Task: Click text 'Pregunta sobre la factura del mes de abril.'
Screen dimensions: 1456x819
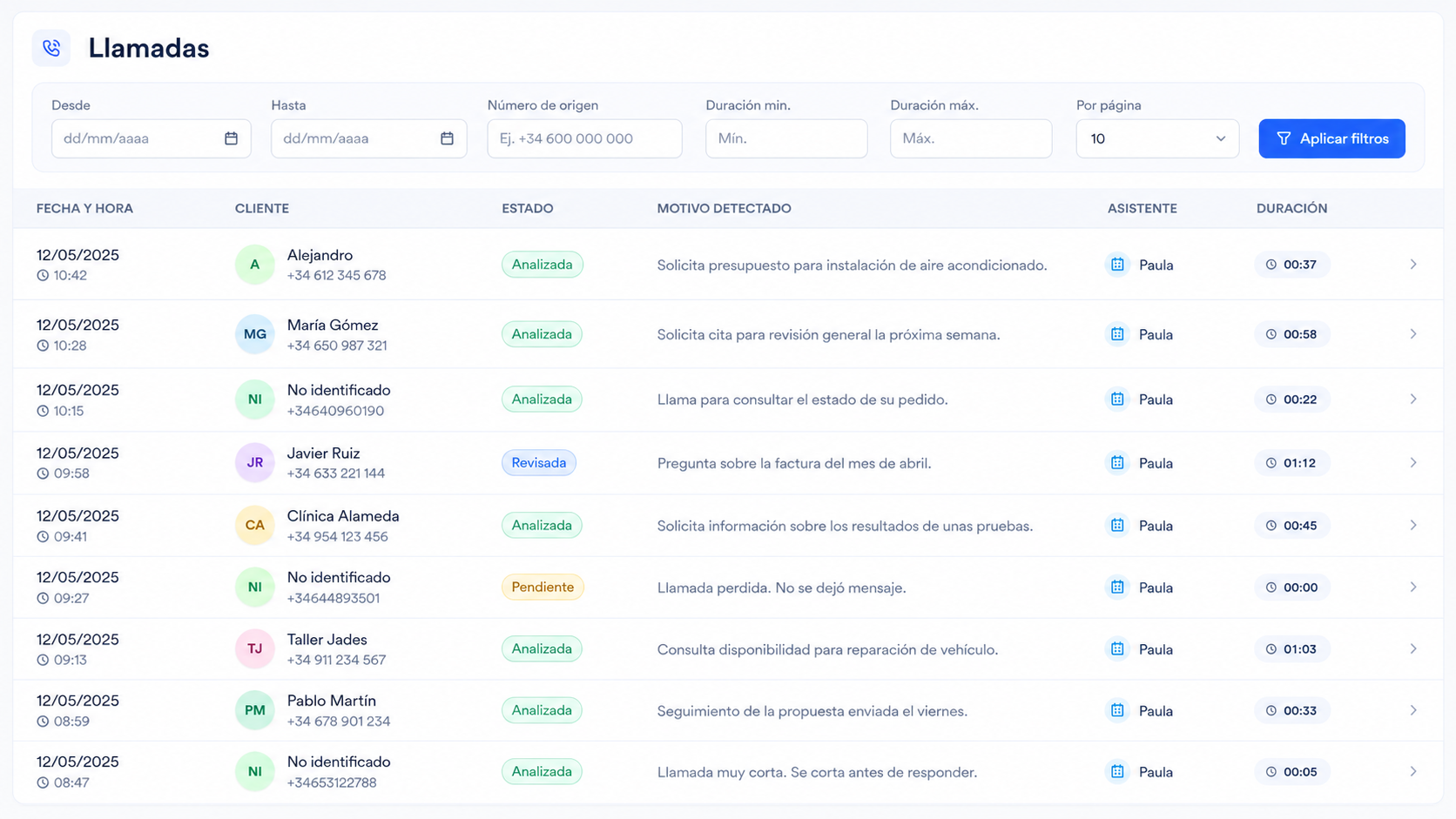Action: pyautogui.click(x=794, y=464)
